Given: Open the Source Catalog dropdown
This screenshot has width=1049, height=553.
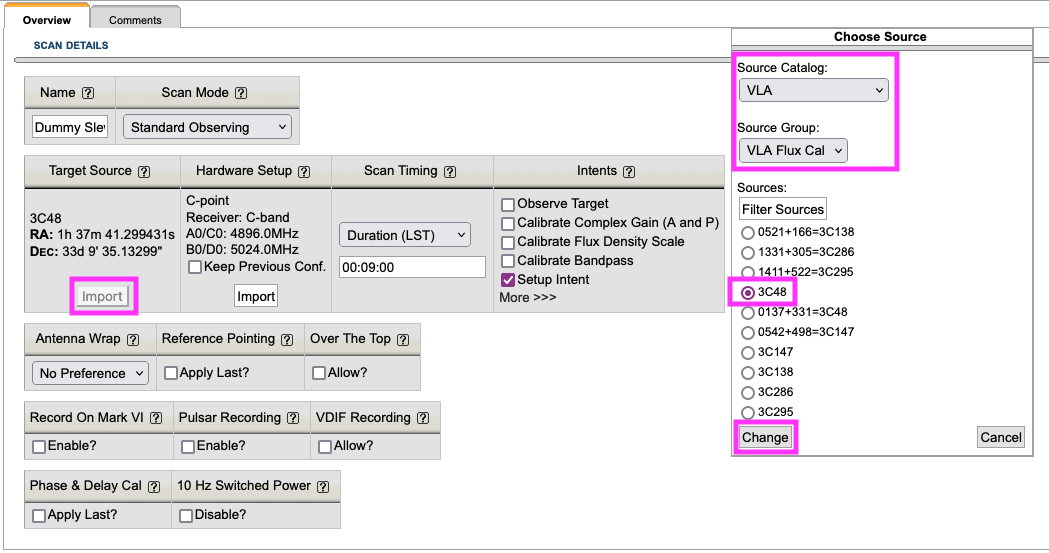Looking at the screenshot, I should (x=814, y=90).
